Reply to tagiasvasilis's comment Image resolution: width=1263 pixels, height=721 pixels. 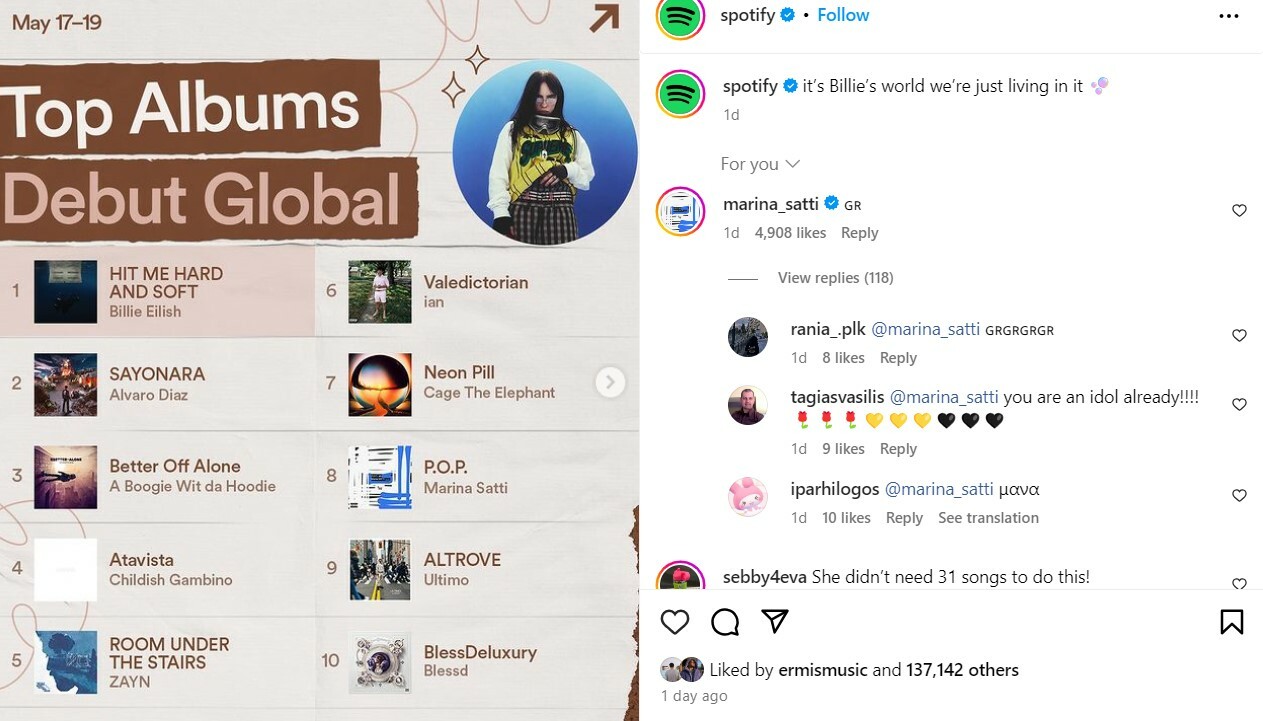[x=898, y=449]
